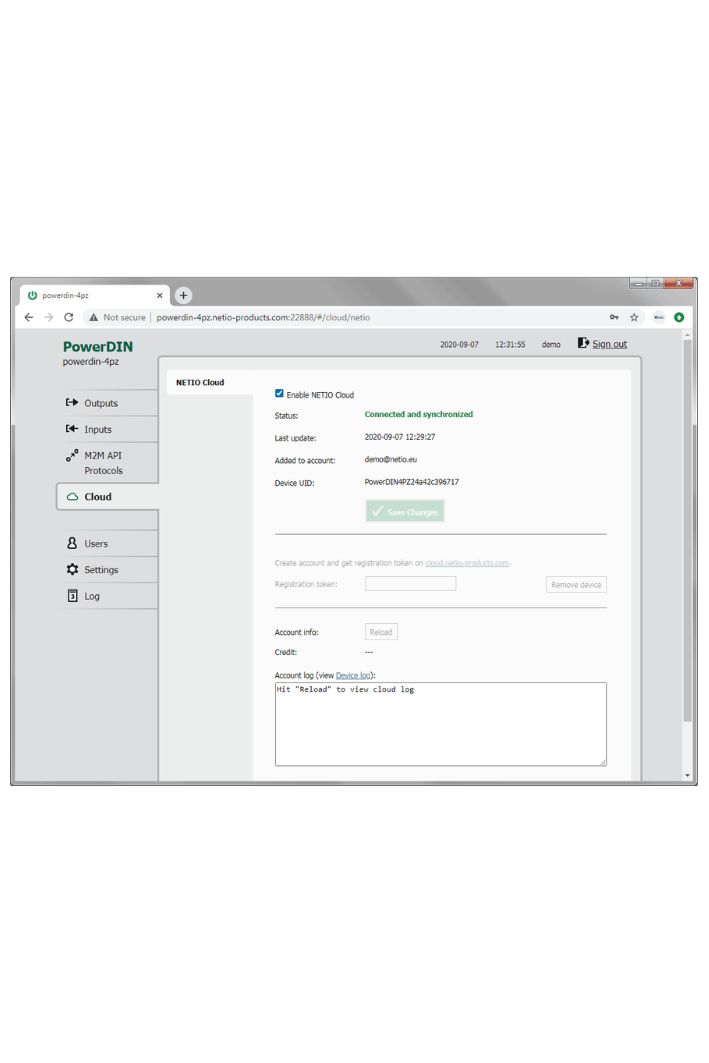Click the Users person icon
This screenshot has height=1063, width=709.
coord(71,543)
